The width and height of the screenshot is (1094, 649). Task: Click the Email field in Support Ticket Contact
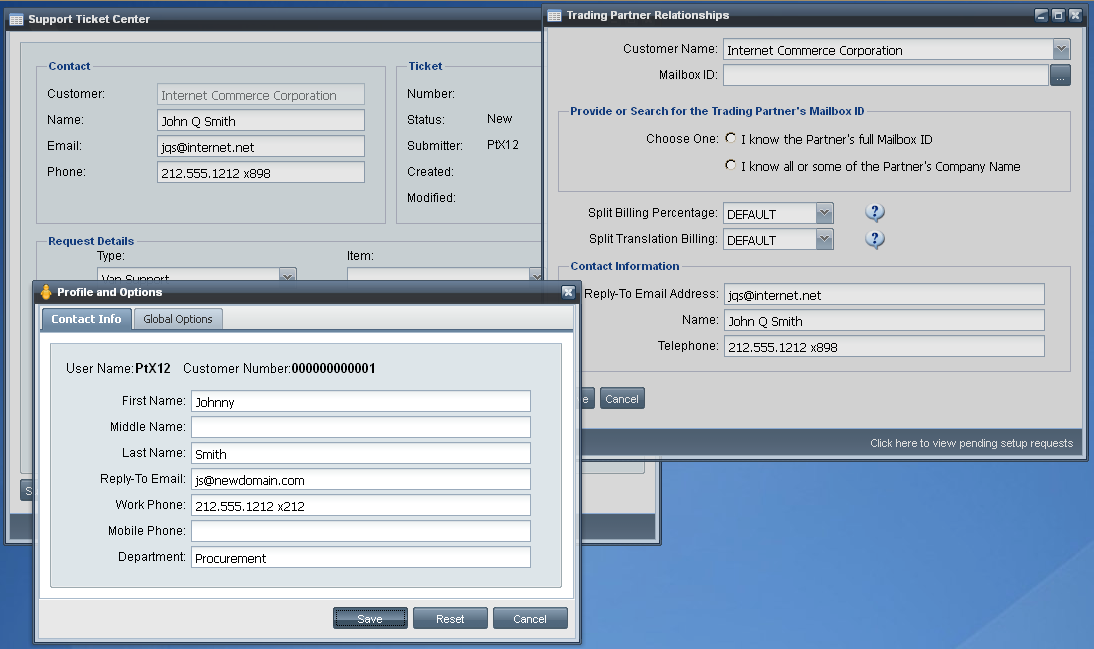pos(261,147)
